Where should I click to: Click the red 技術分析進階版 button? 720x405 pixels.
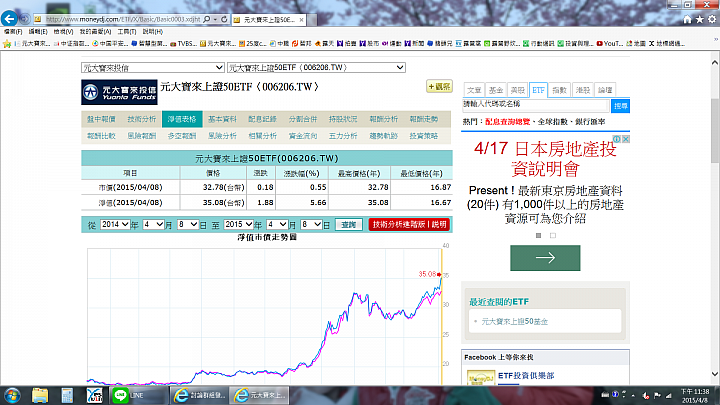tap(409, 225)
